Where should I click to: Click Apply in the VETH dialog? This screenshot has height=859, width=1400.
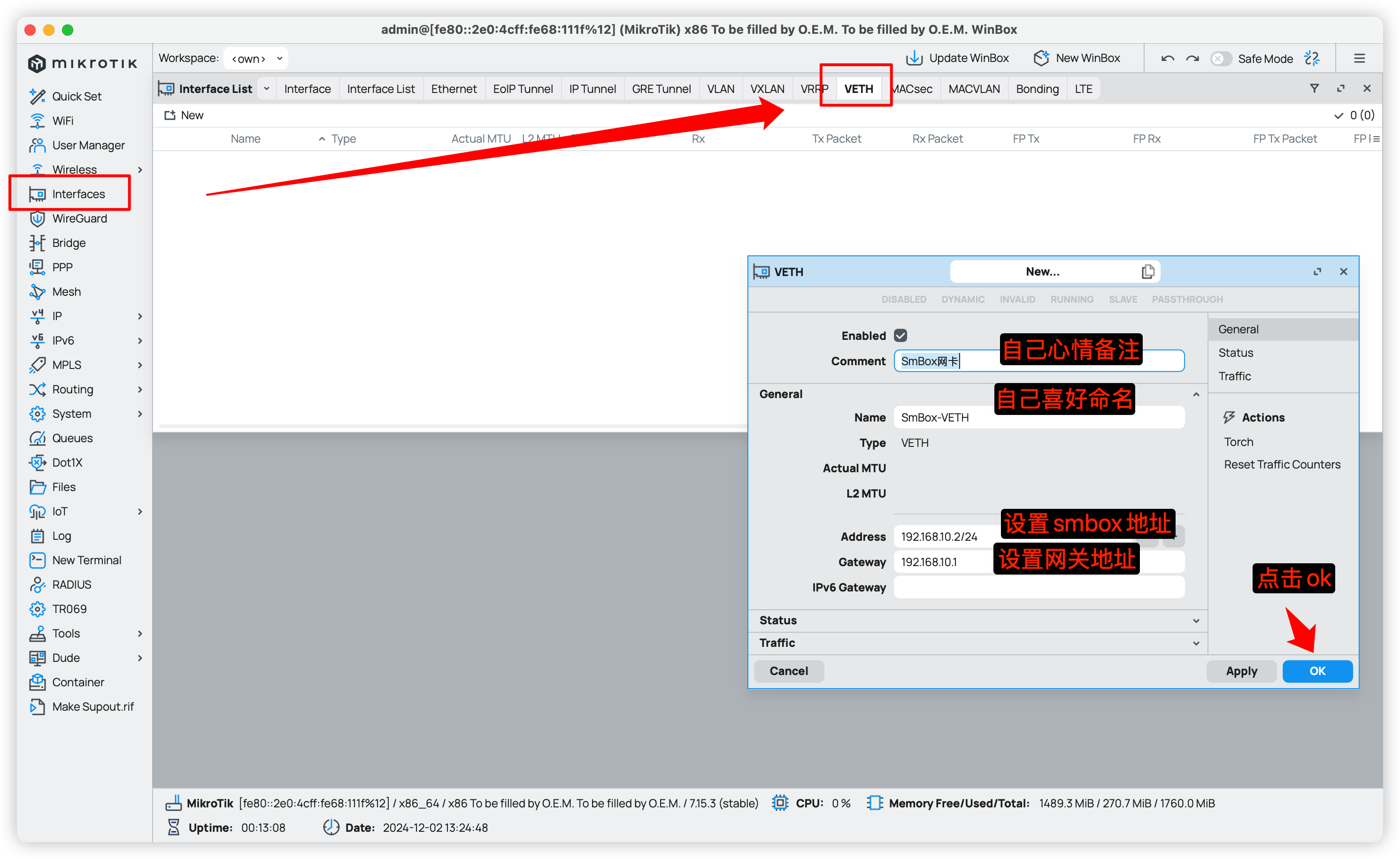[1241, 671]
